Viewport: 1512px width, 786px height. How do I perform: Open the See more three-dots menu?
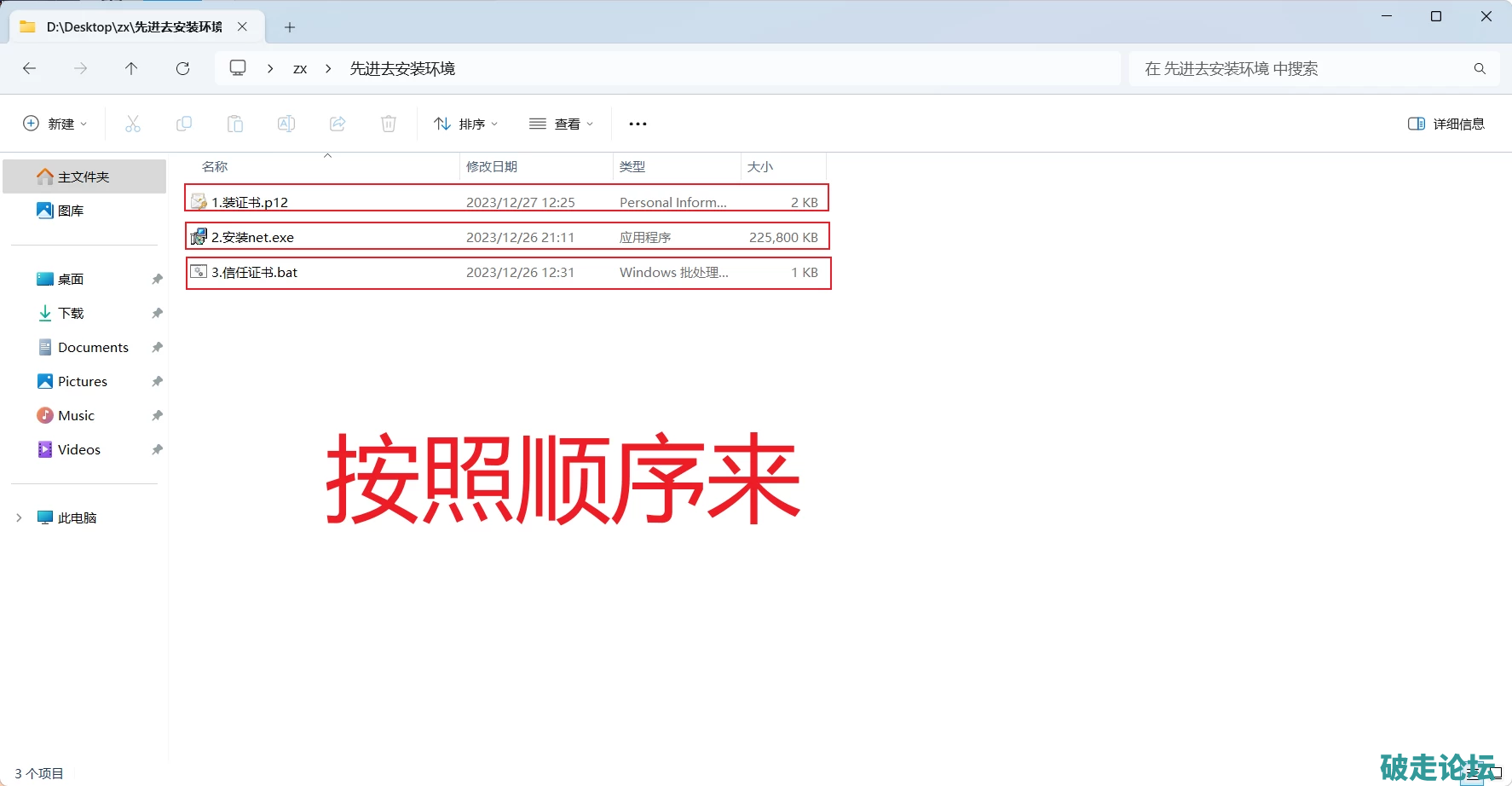pyautogui.click(x=638, y=124)
